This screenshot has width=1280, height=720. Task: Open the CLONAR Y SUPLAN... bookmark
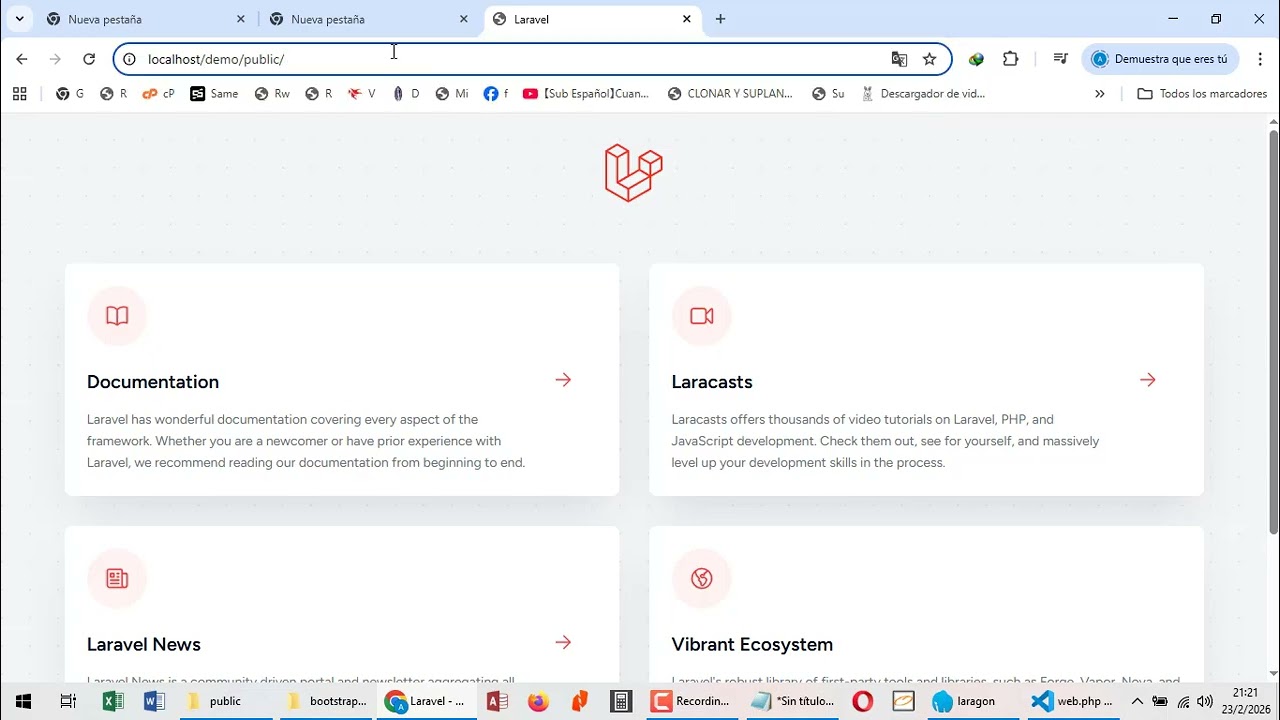click(730, 94)
